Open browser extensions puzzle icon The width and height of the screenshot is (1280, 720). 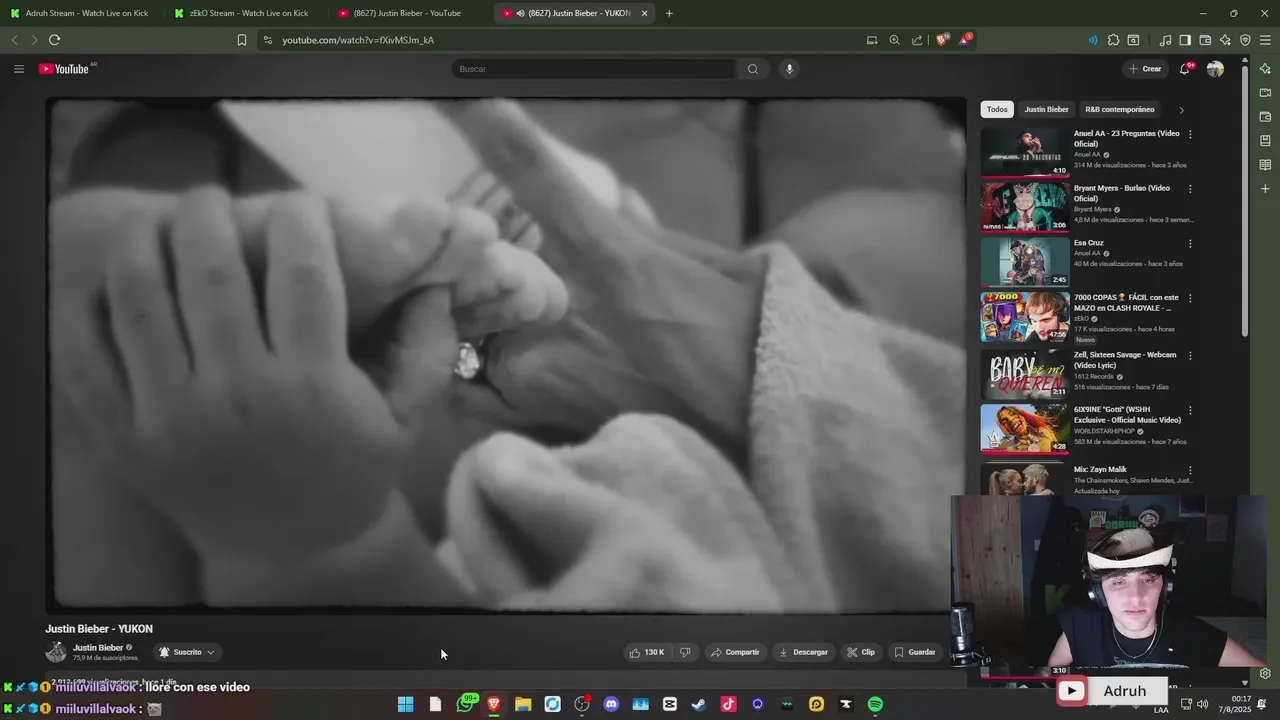pyautogui.click(x=1113, y=40)
